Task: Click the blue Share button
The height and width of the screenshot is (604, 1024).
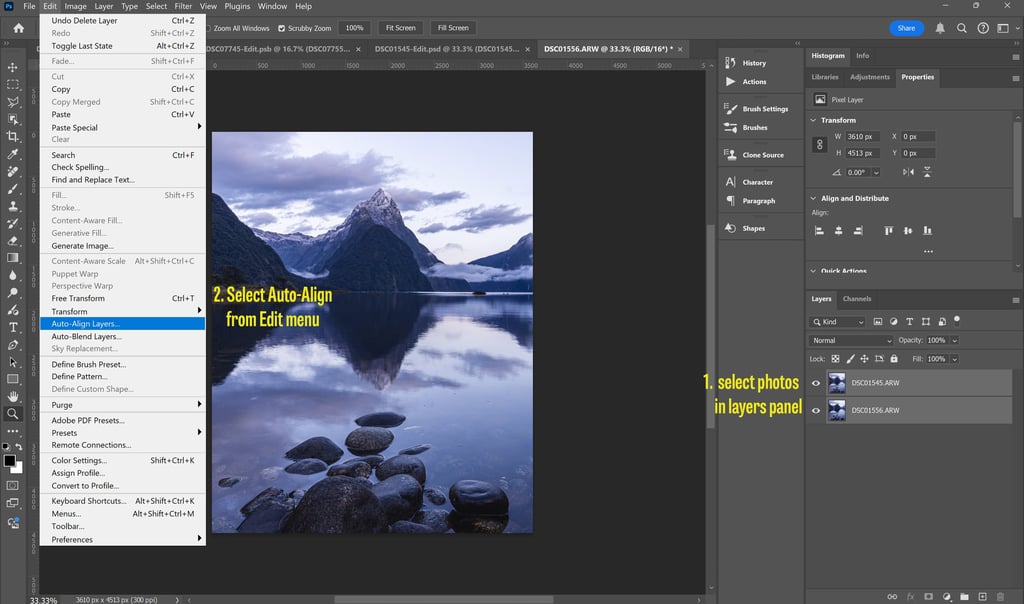Action: (906, 28)
